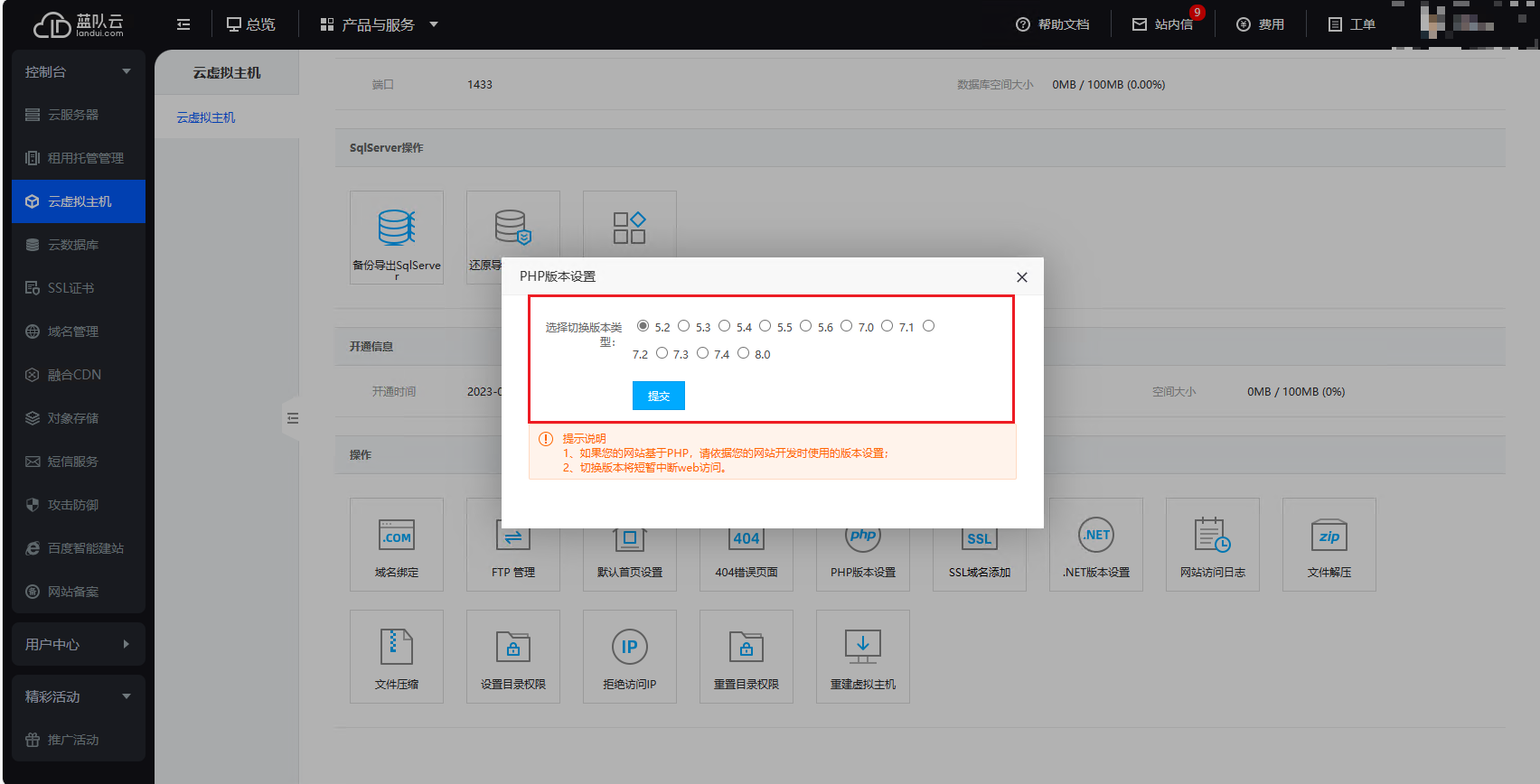This screenshot has width=1540, height=784.
Task: Open 云数据库 in sidebar menu
Action: (73, 245)
